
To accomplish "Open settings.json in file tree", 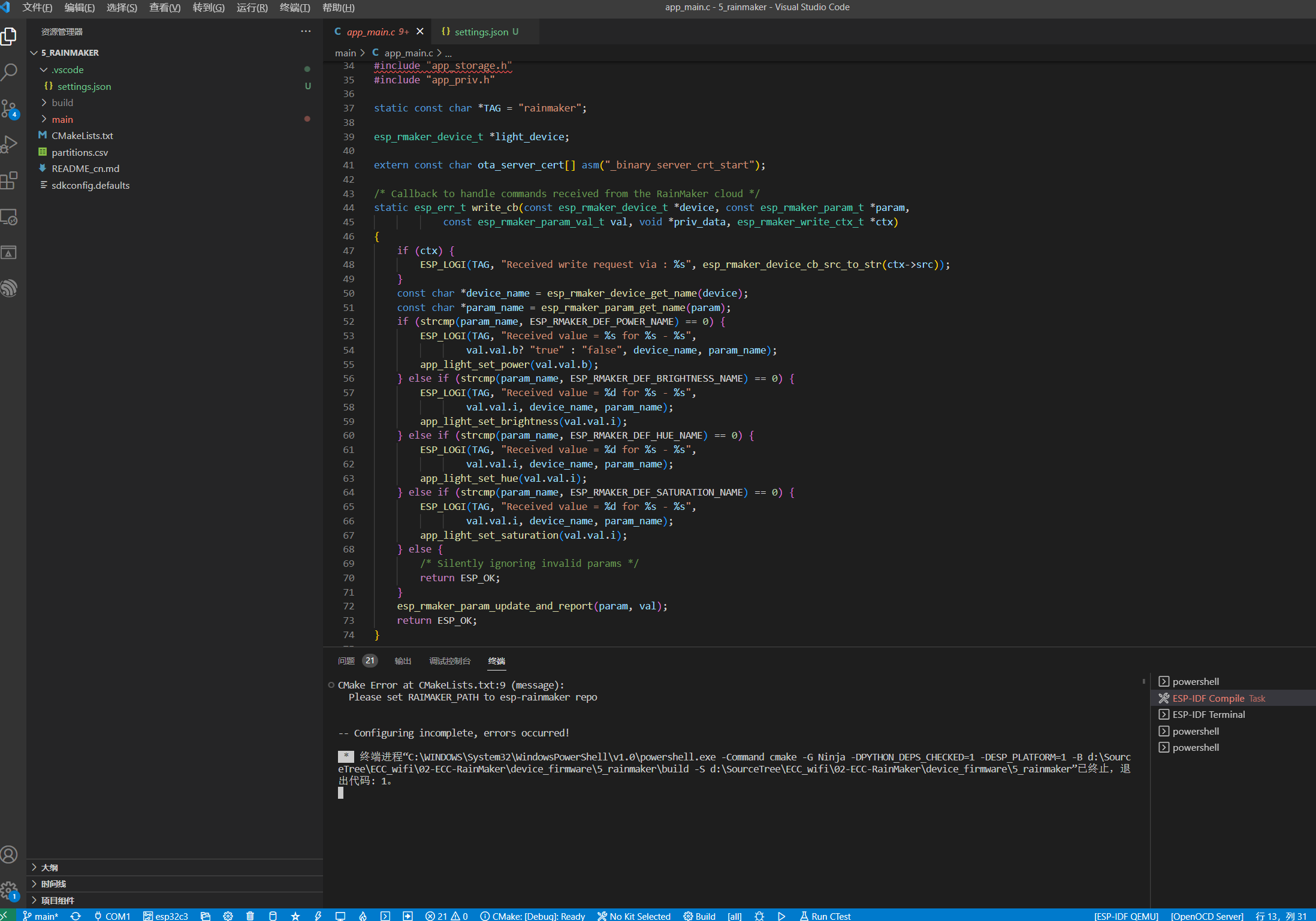I will tap(174, 86).
